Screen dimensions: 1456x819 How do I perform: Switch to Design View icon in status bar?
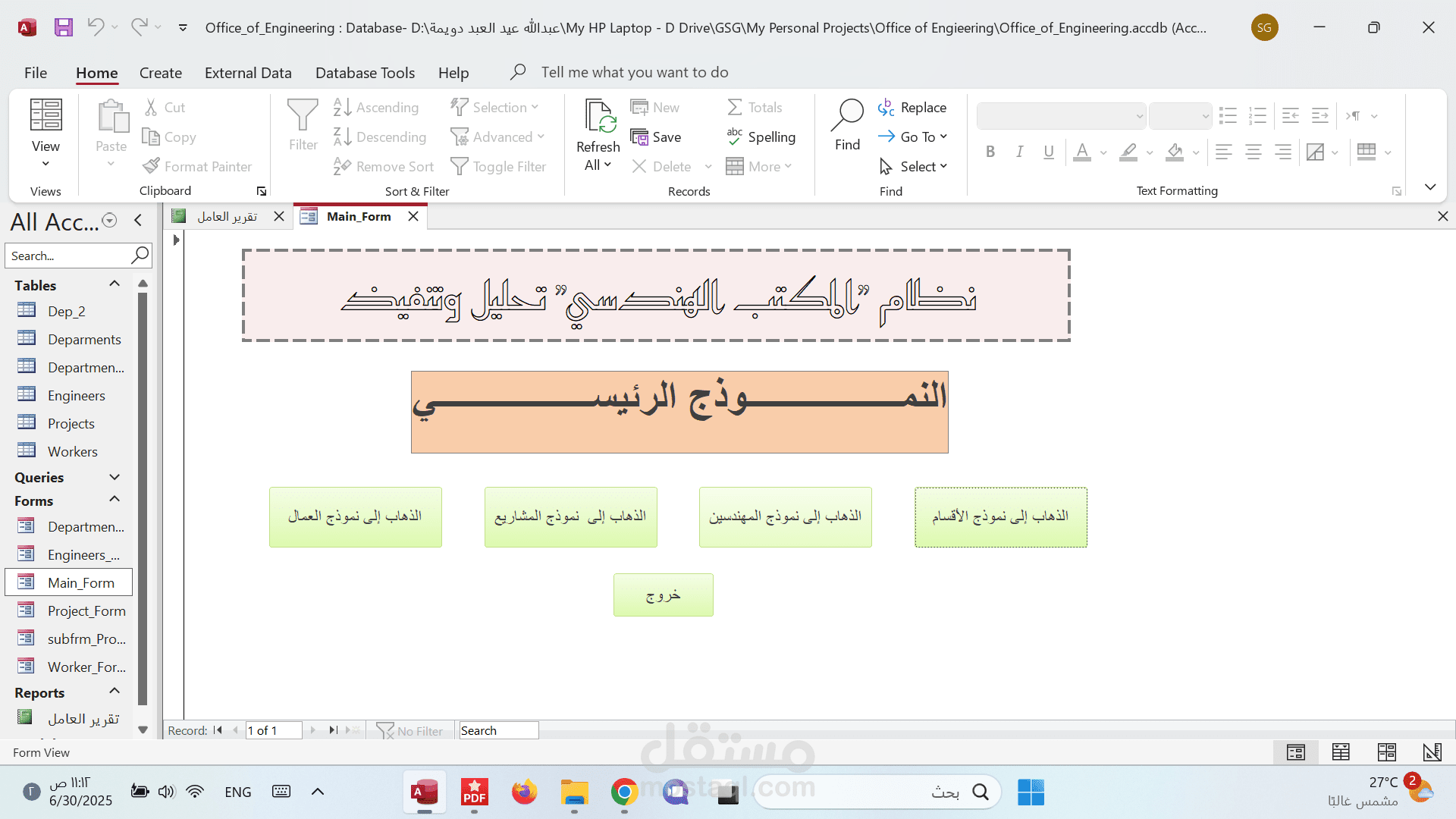(1432, 752)
